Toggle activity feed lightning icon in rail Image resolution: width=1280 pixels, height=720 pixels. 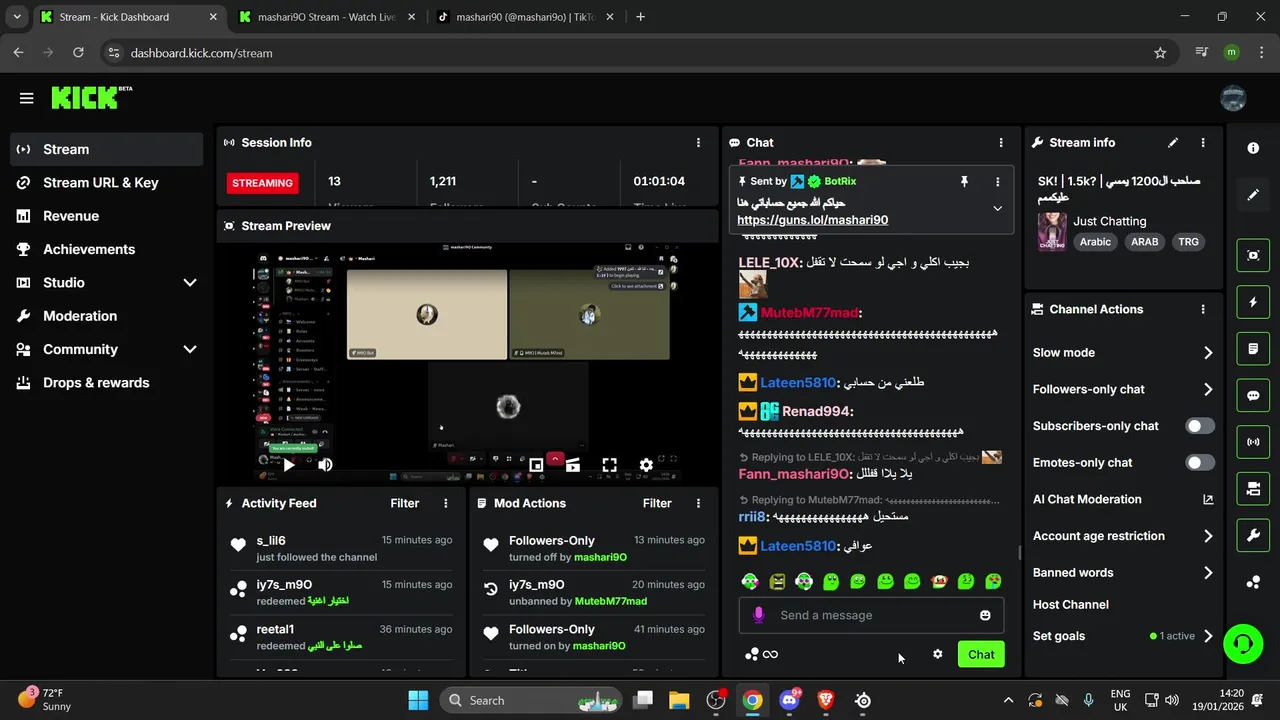[x=1253, y=302]
